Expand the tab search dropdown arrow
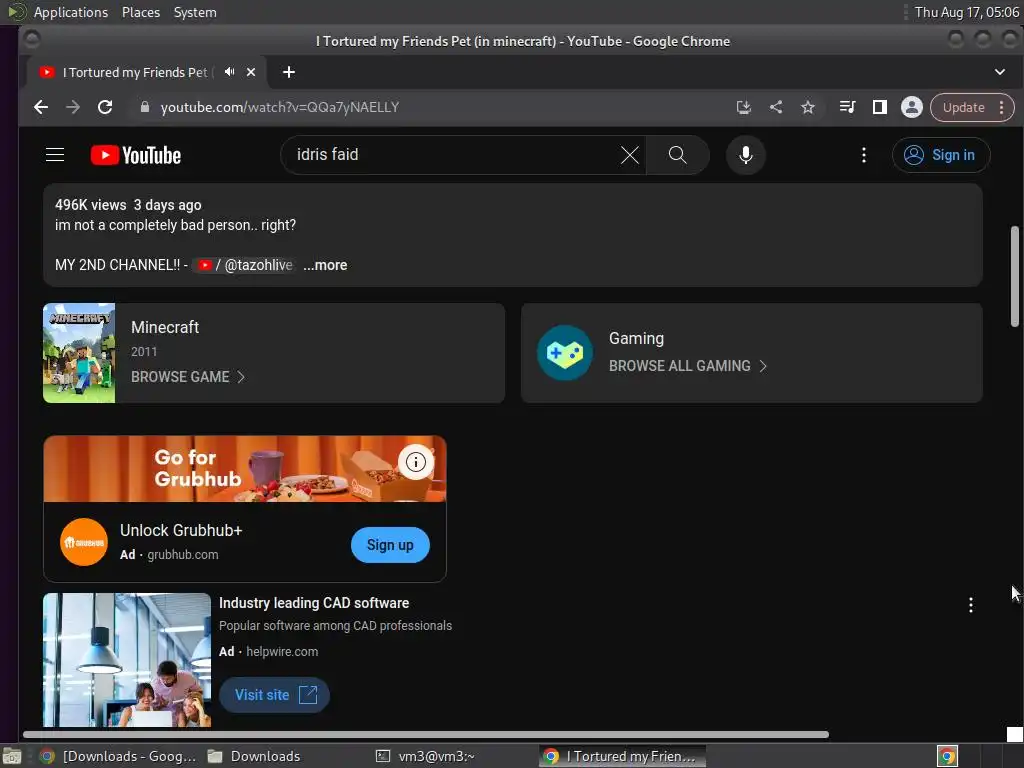The image size is (1024, 768). click(1000, 72)
